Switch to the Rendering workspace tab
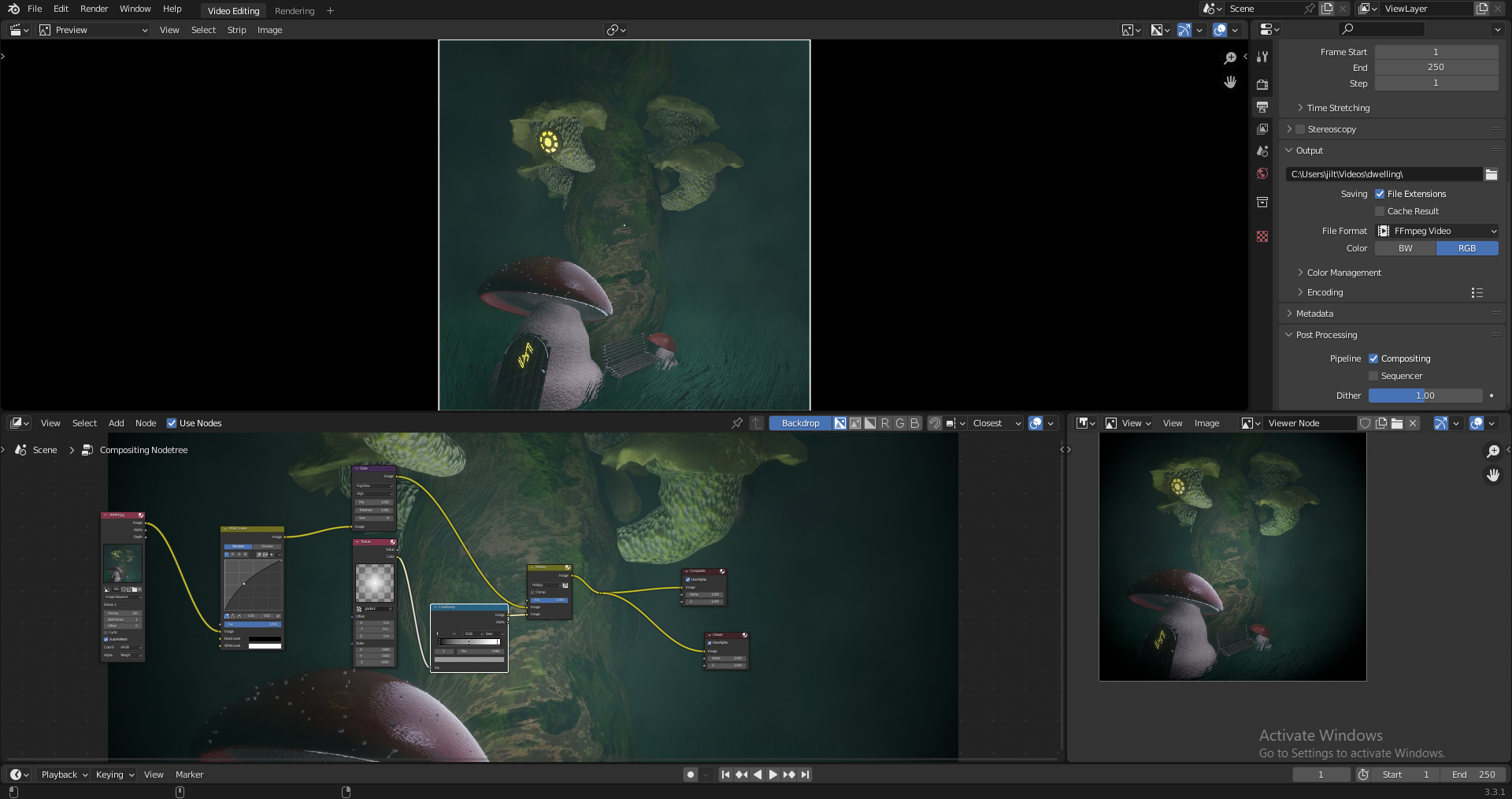Viewport: 1512px width, 799px height. click(x=295, y=11)
